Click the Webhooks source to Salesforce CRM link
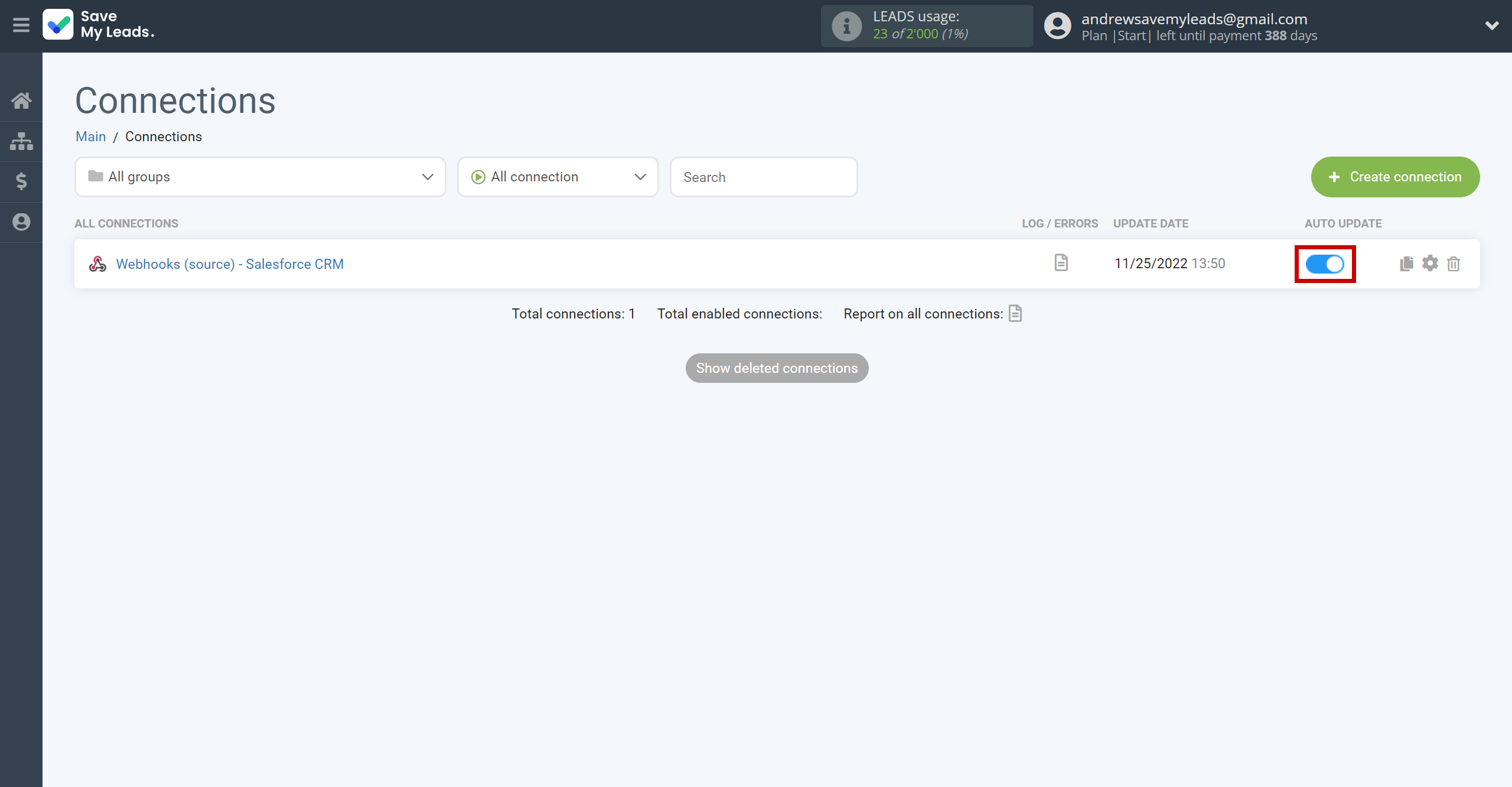 [230, 263]
